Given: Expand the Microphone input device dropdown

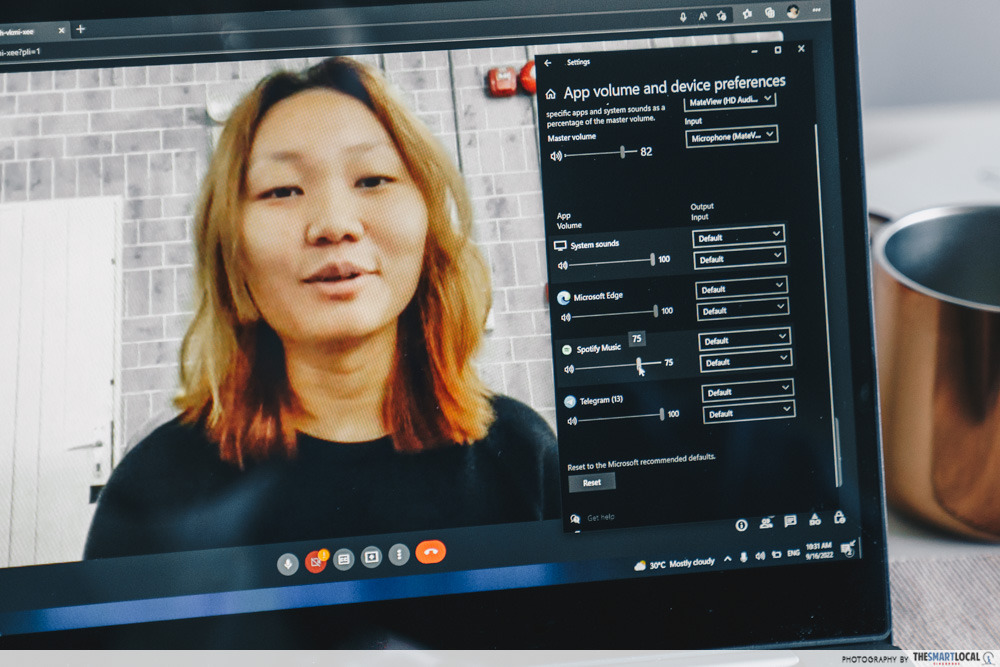Looking at the screenshot, I should coord(732,135).
